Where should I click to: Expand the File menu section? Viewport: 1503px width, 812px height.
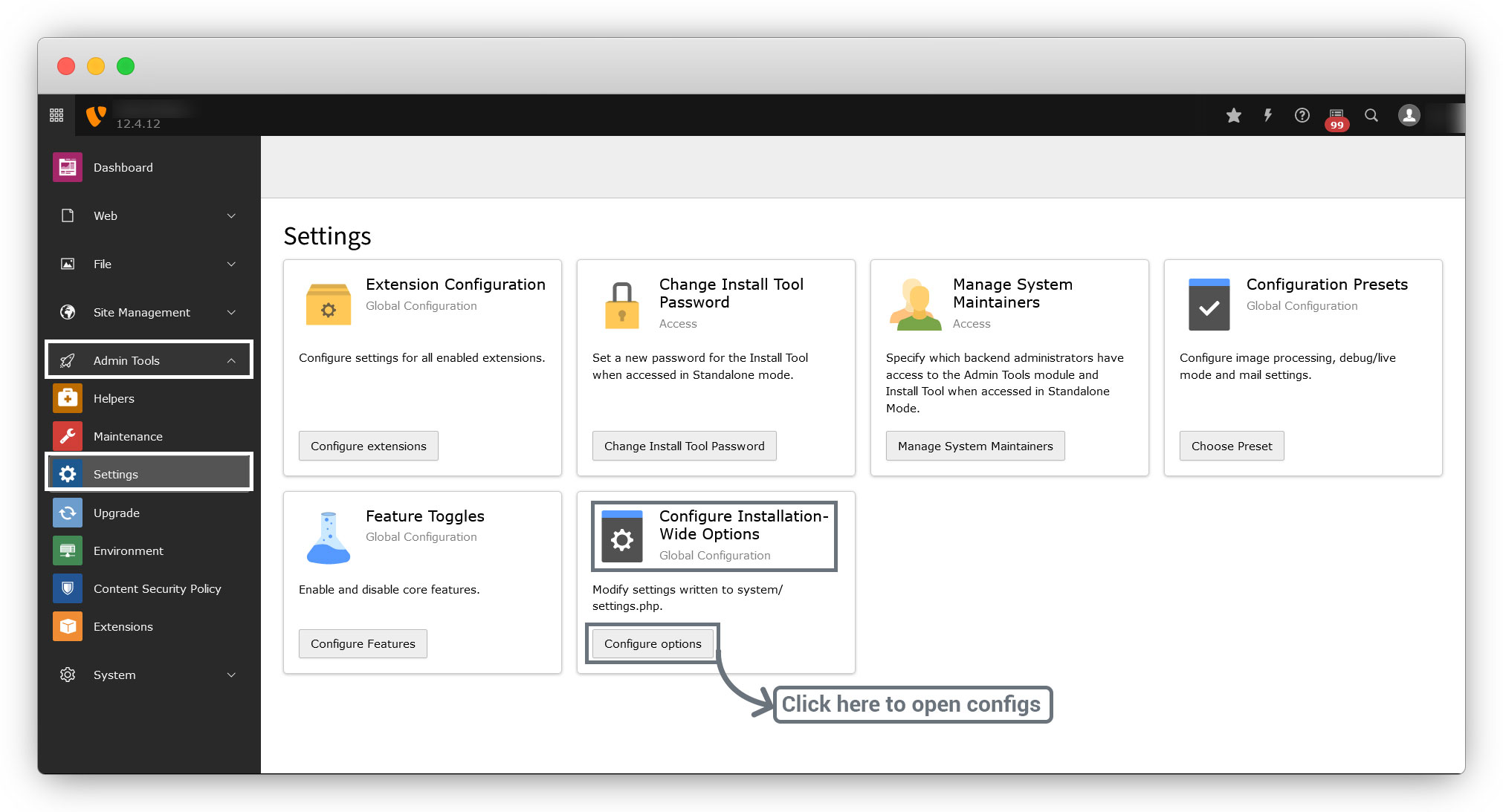[x=149, y=264]
